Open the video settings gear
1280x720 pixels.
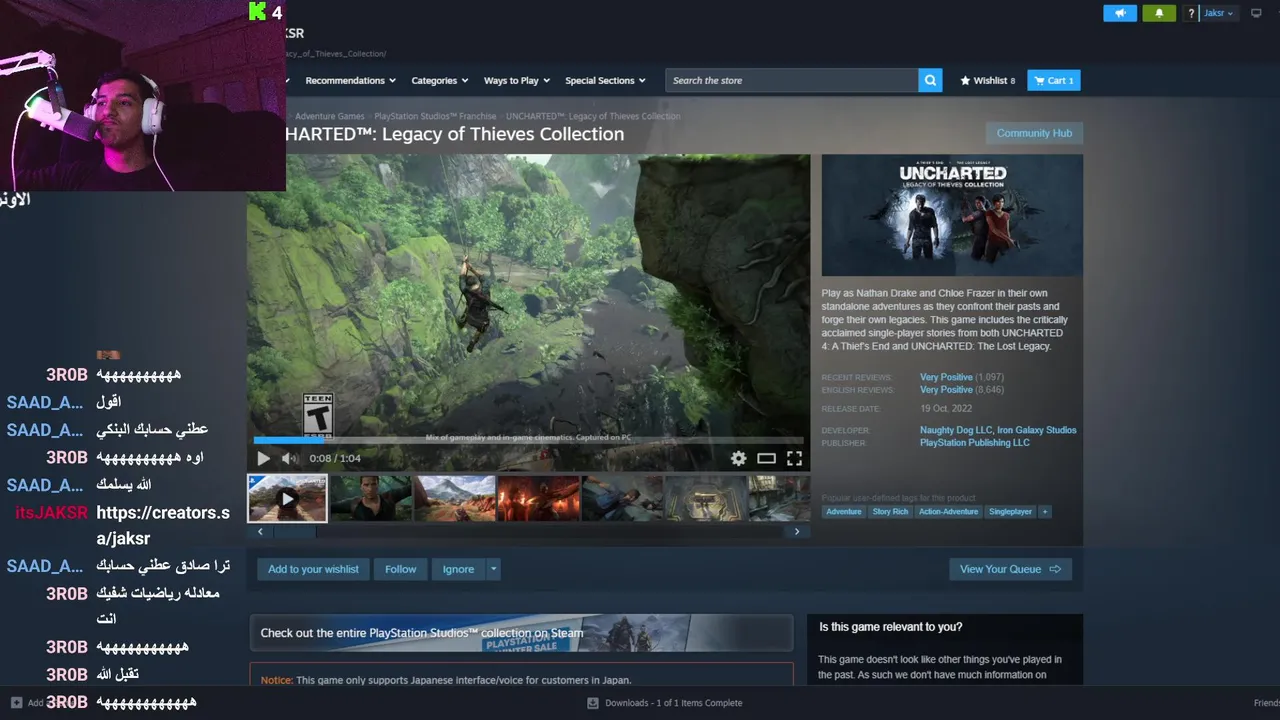click(738, 458)
